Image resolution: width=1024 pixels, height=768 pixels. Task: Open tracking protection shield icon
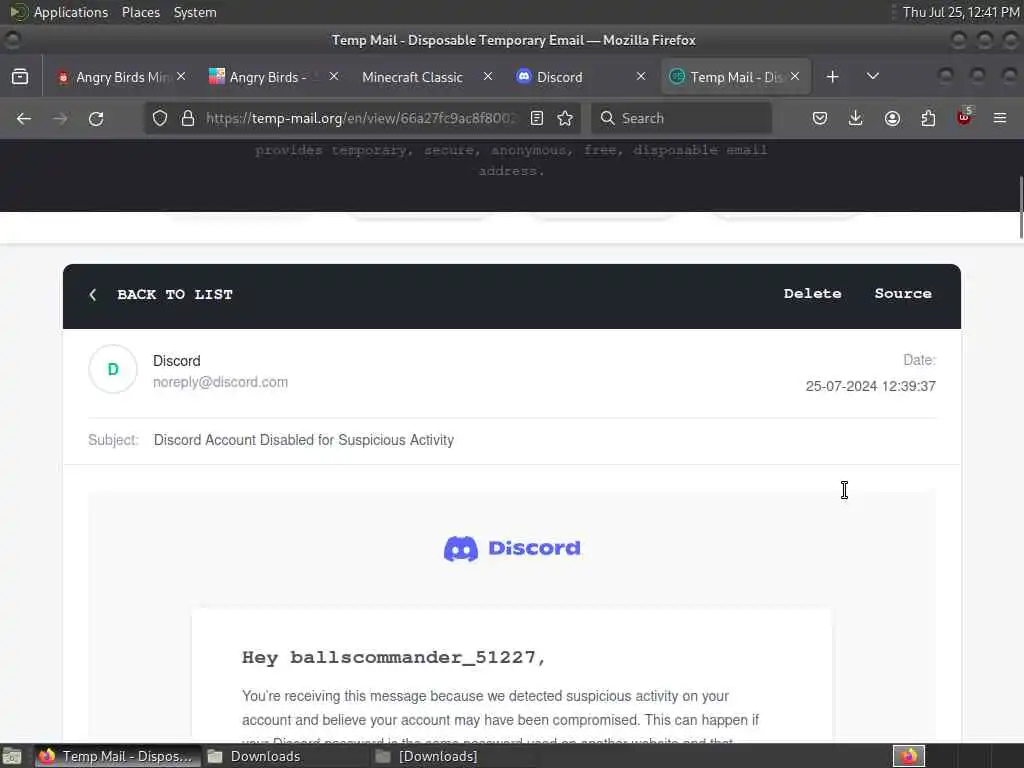click(x=160, y=118)
